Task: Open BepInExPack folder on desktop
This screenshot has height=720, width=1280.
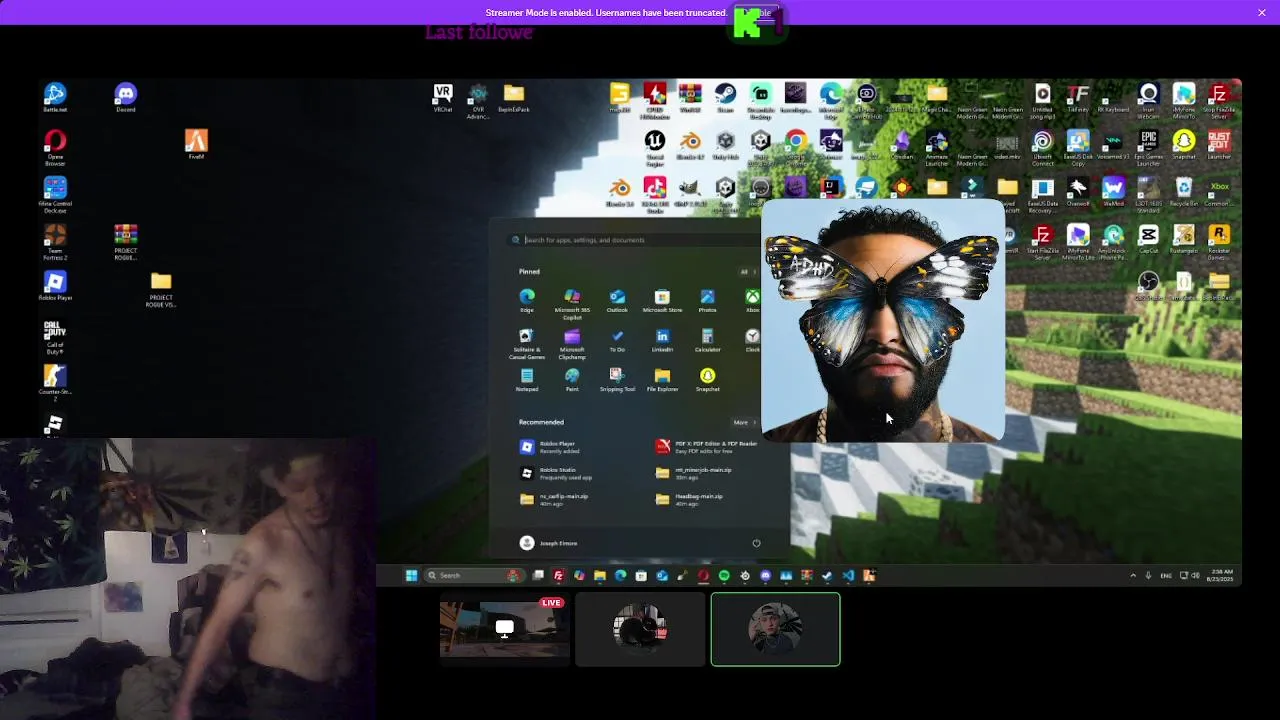Action: coord(514,97)
